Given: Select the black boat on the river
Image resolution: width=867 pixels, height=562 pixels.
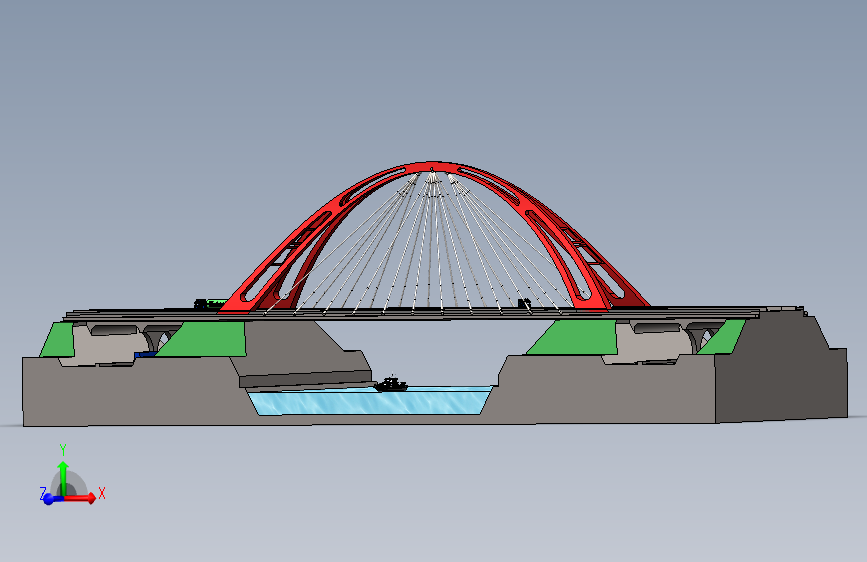Looking at the screenshot, I should (391, 384).
